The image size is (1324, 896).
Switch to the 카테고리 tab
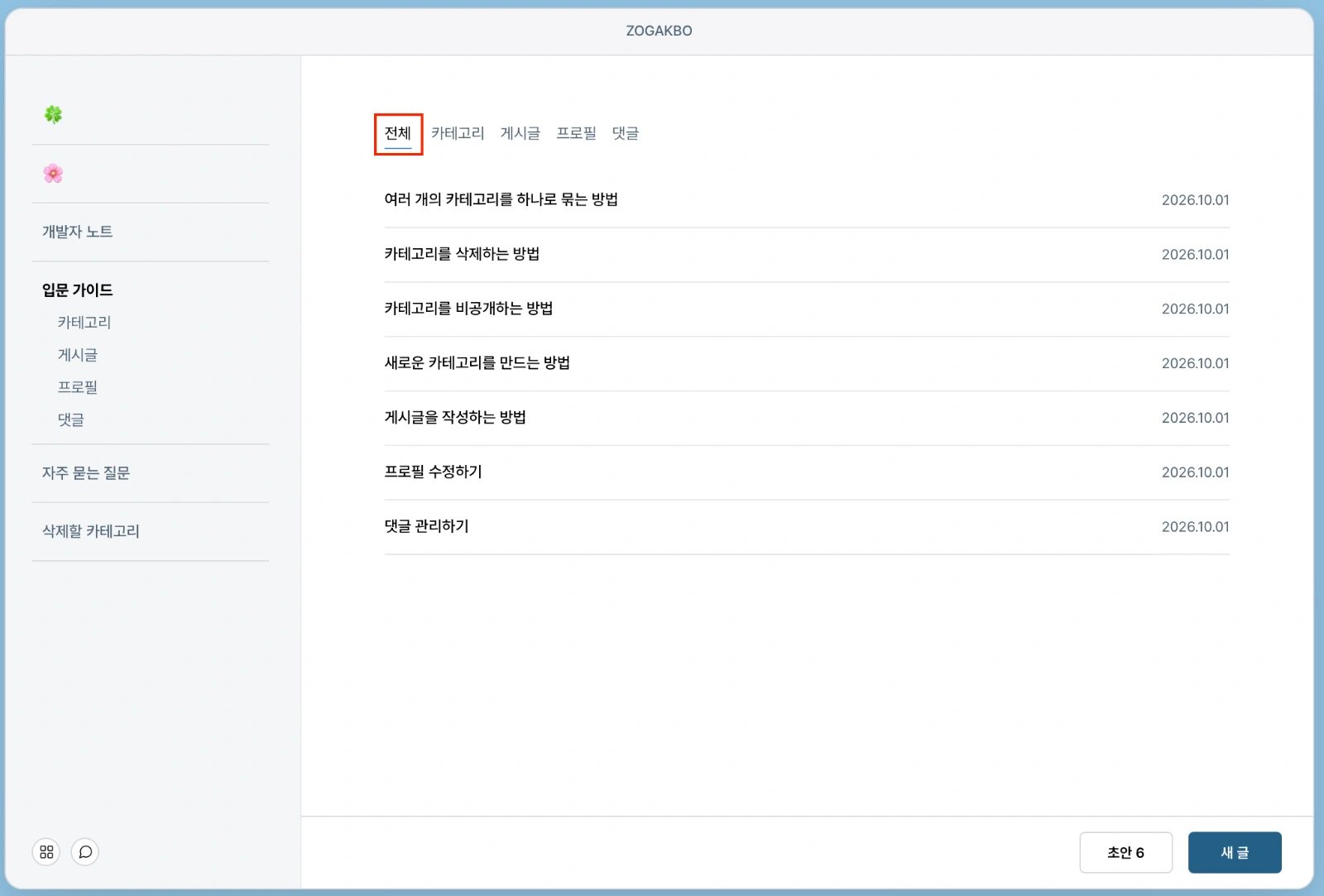tap(458, 133)
